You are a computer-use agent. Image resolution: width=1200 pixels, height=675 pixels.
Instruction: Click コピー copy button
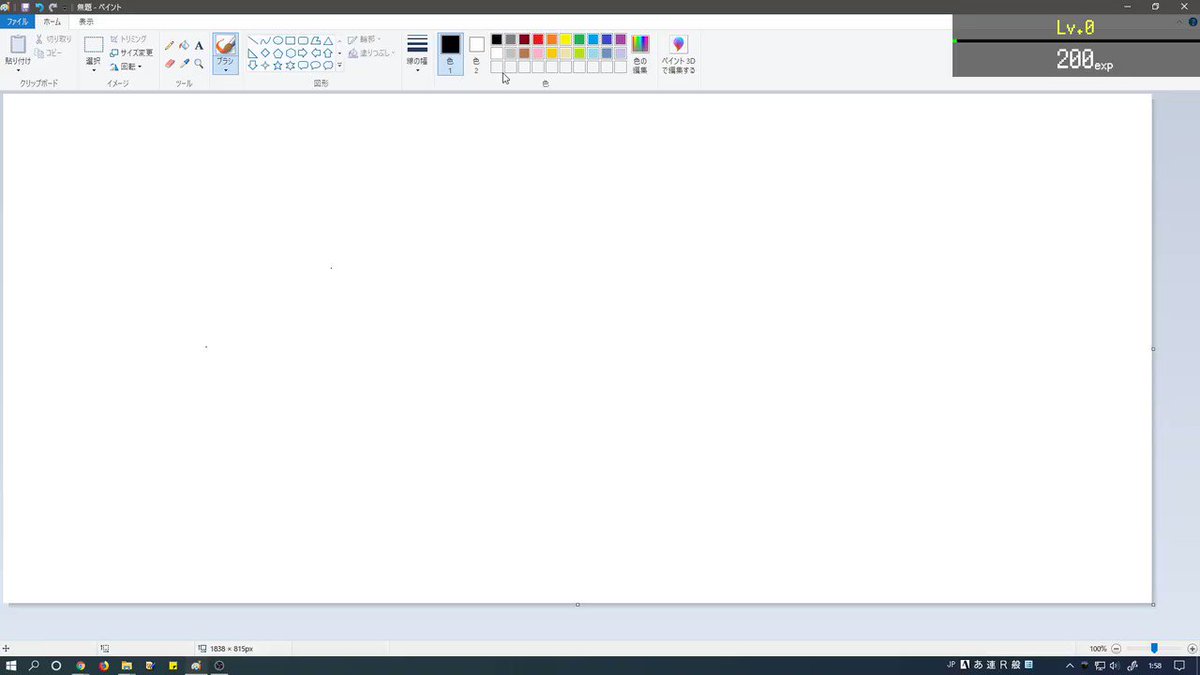(50, 52)
